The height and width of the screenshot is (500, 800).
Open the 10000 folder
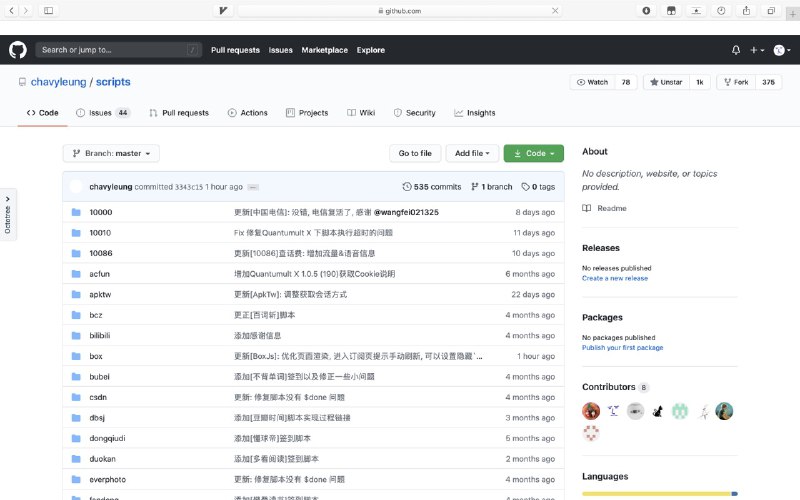coord(101,212)
